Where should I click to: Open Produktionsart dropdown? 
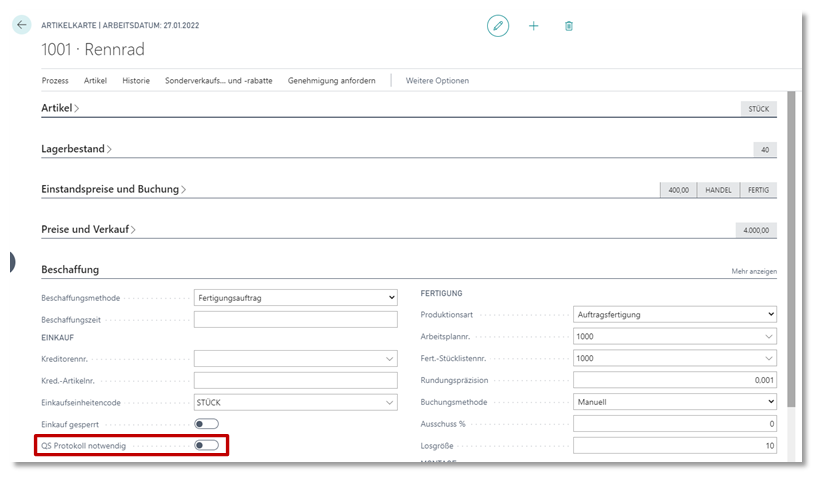tap(675, 314)
